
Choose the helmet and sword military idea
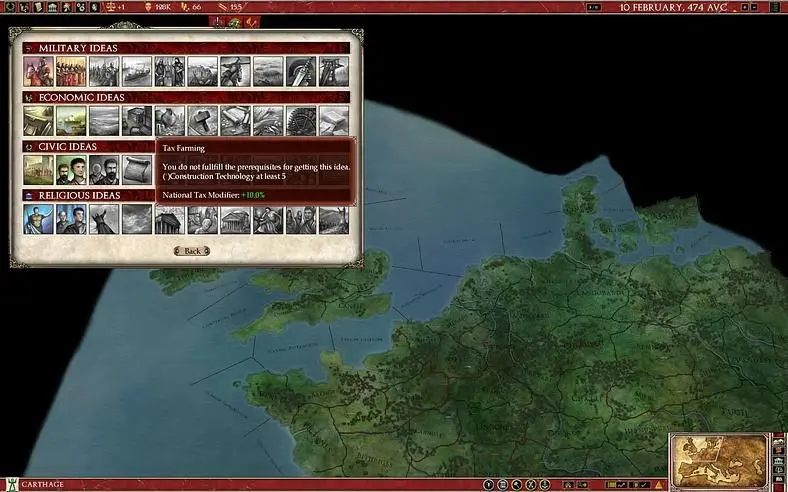coord(301,71)
